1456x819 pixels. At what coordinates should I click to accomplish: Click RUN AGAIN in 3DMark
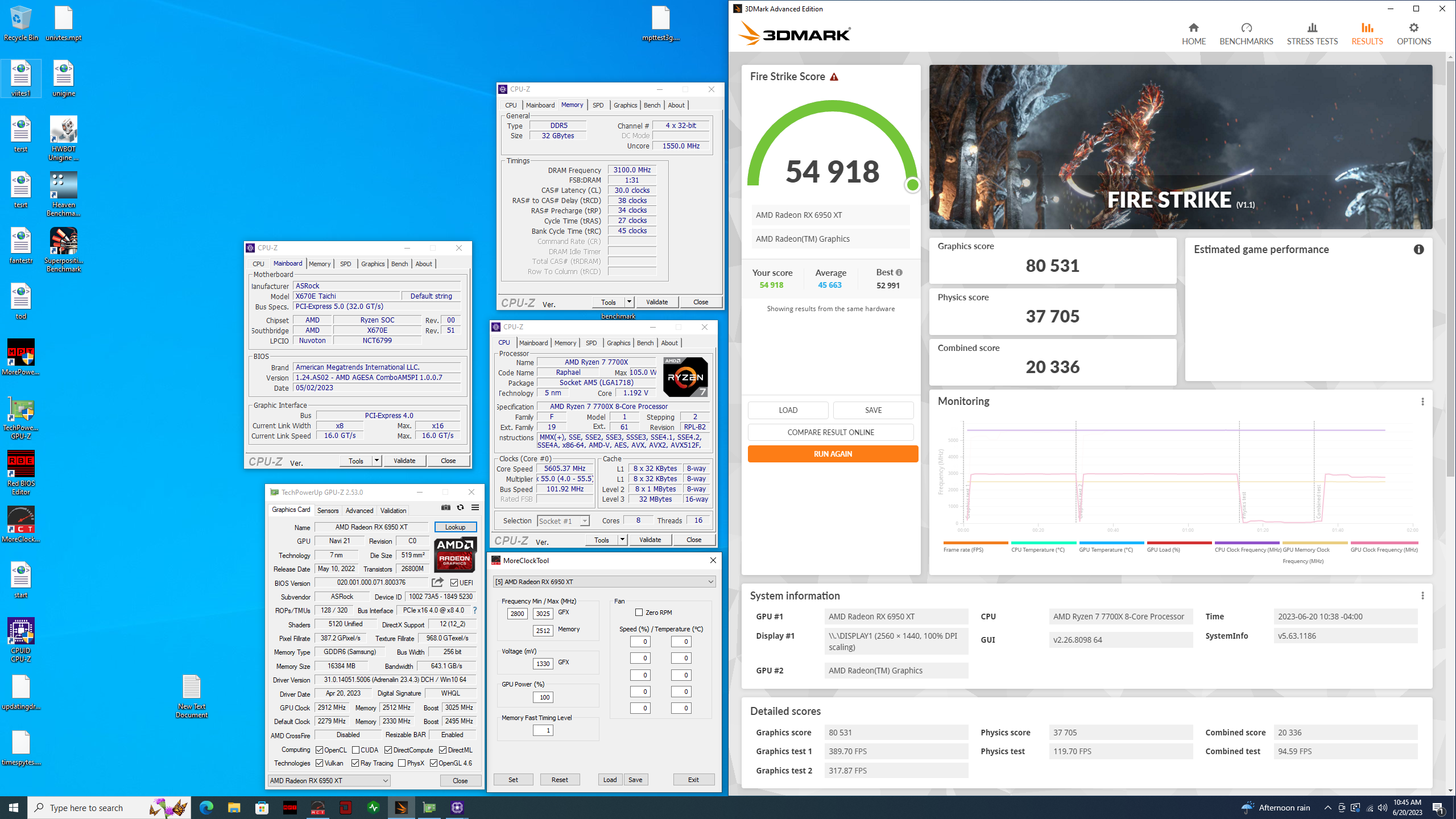pos(833,454)
